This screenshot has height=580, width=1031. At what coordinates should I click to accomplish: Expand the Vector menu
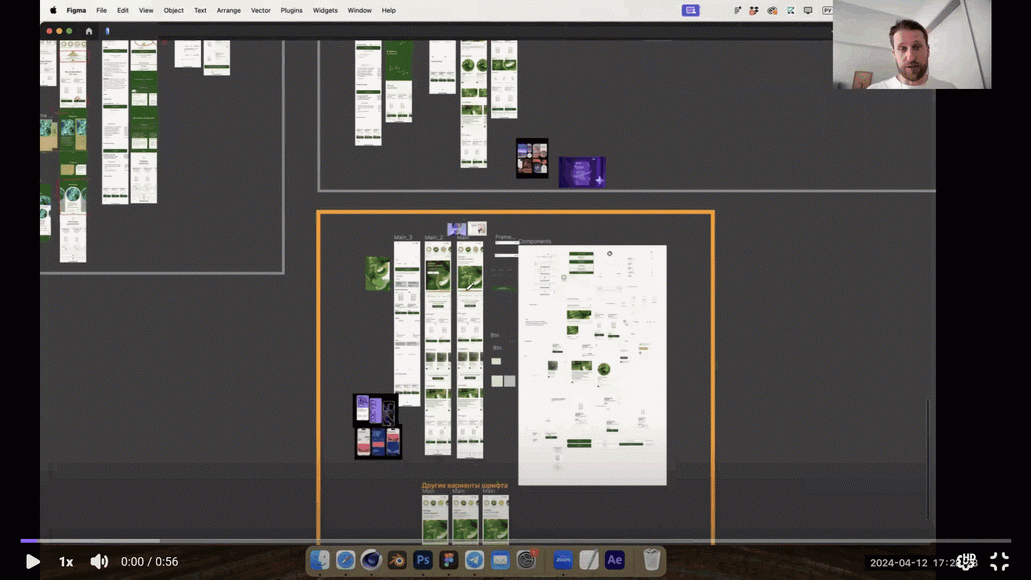[x=260, y=10]
